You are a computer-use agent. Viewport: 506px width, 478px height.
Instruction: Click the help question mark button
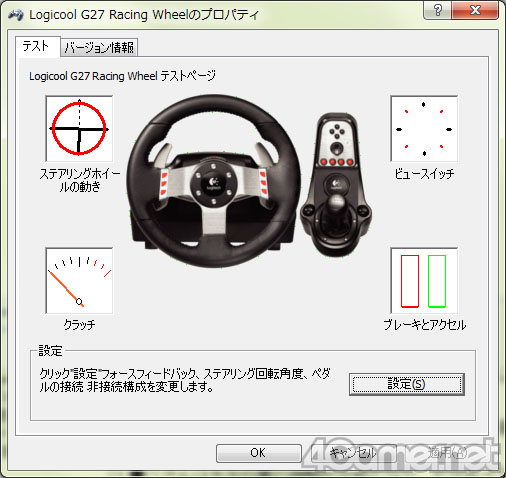pyautogui.click(x=438, y=10)
